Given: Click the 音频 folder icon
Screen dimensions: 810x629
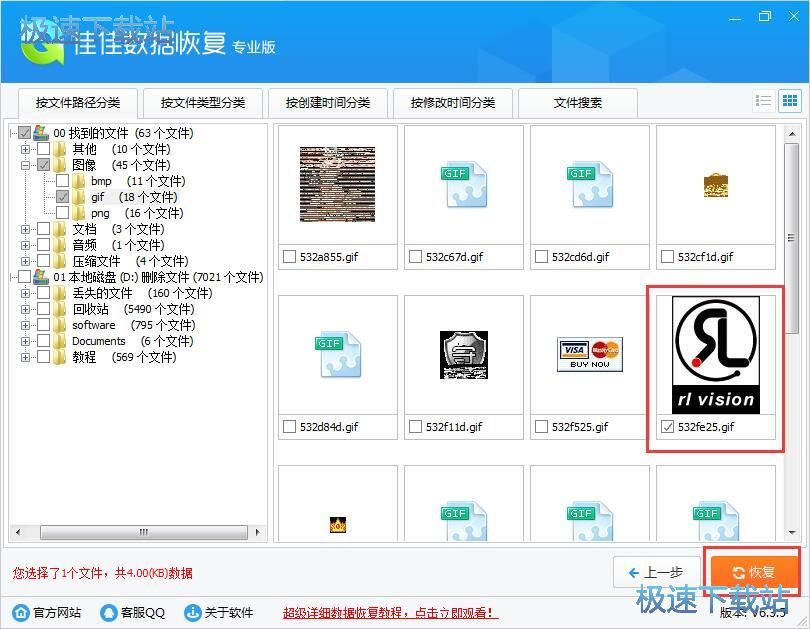Looking at the screenshot, I should (60, 245).
